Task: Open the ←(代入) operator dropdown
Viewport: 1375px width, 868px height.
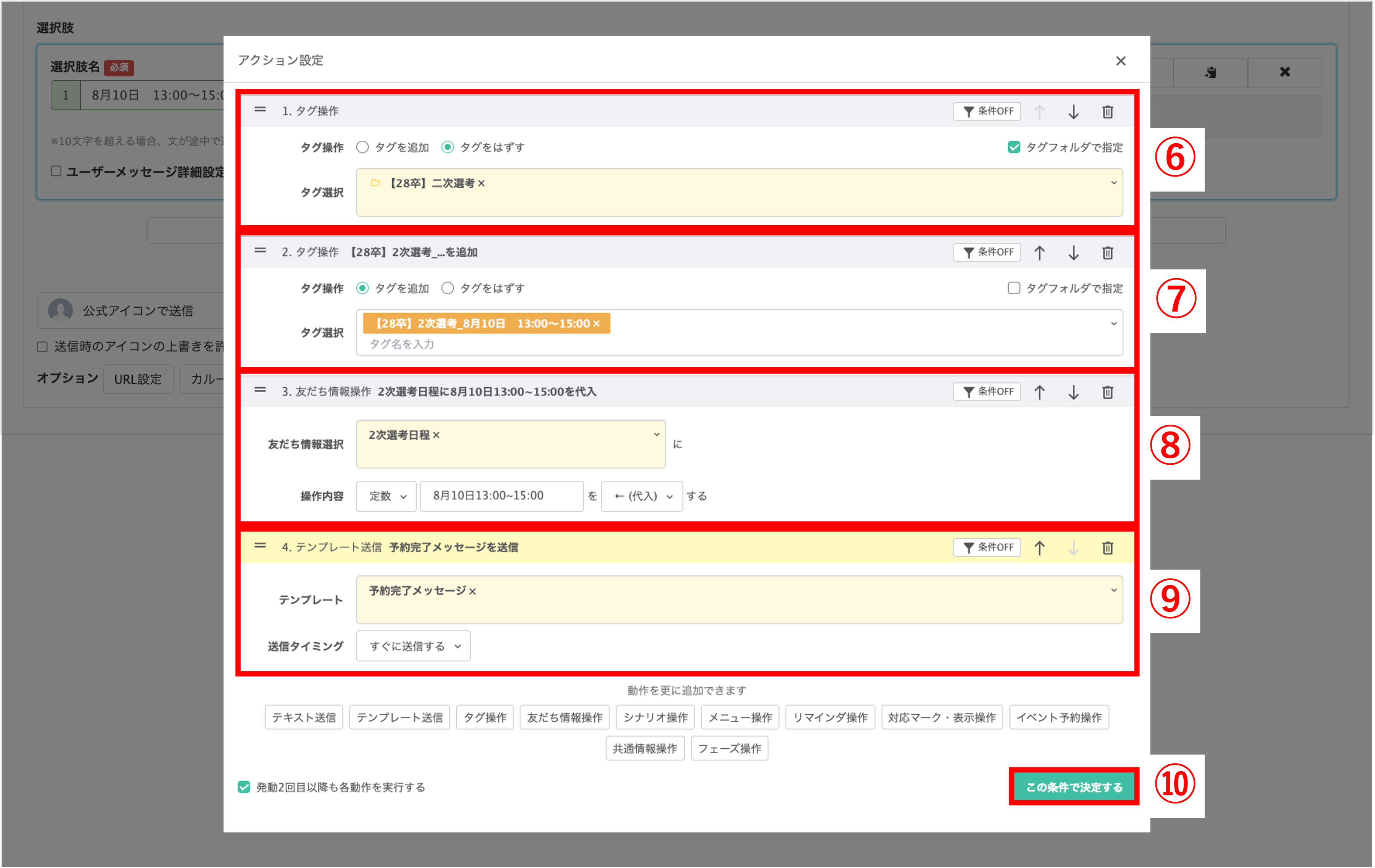Action: [642, 496]
